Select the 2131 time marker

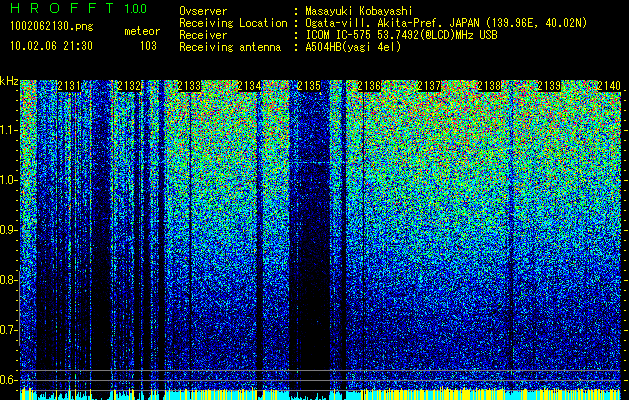point(69,86)
